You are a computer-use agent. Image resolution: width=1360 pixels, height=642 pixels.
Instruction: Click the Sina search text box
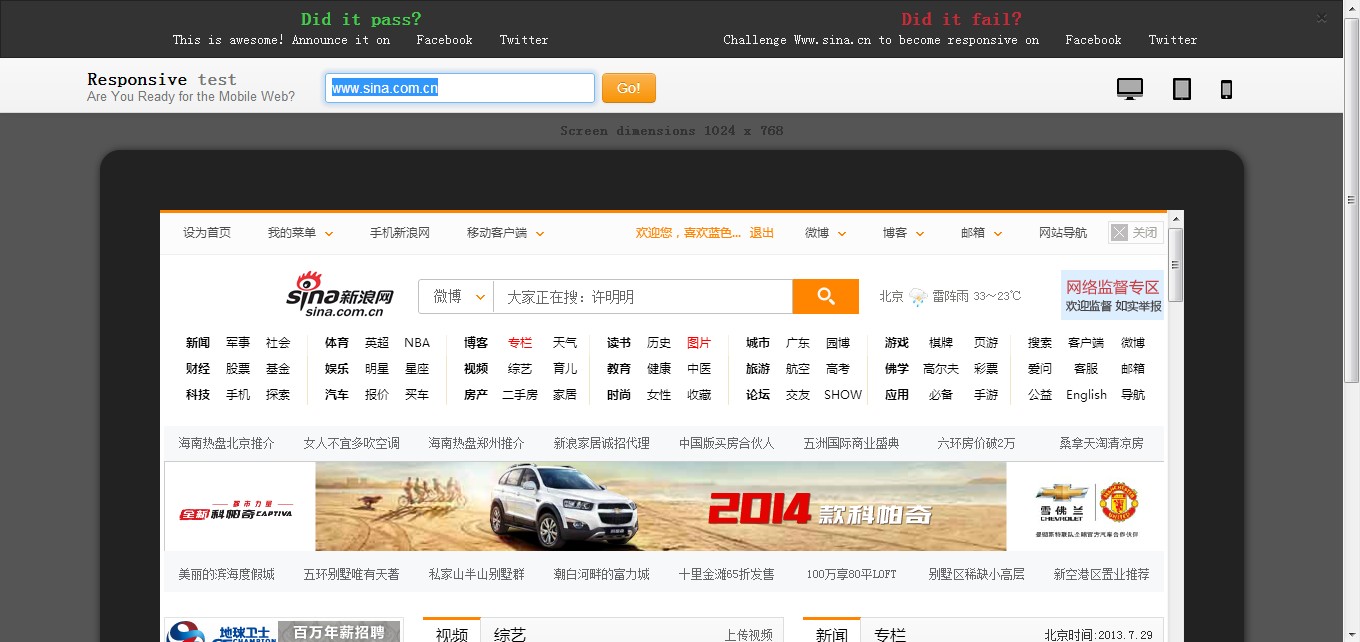(x=643, y=296)
